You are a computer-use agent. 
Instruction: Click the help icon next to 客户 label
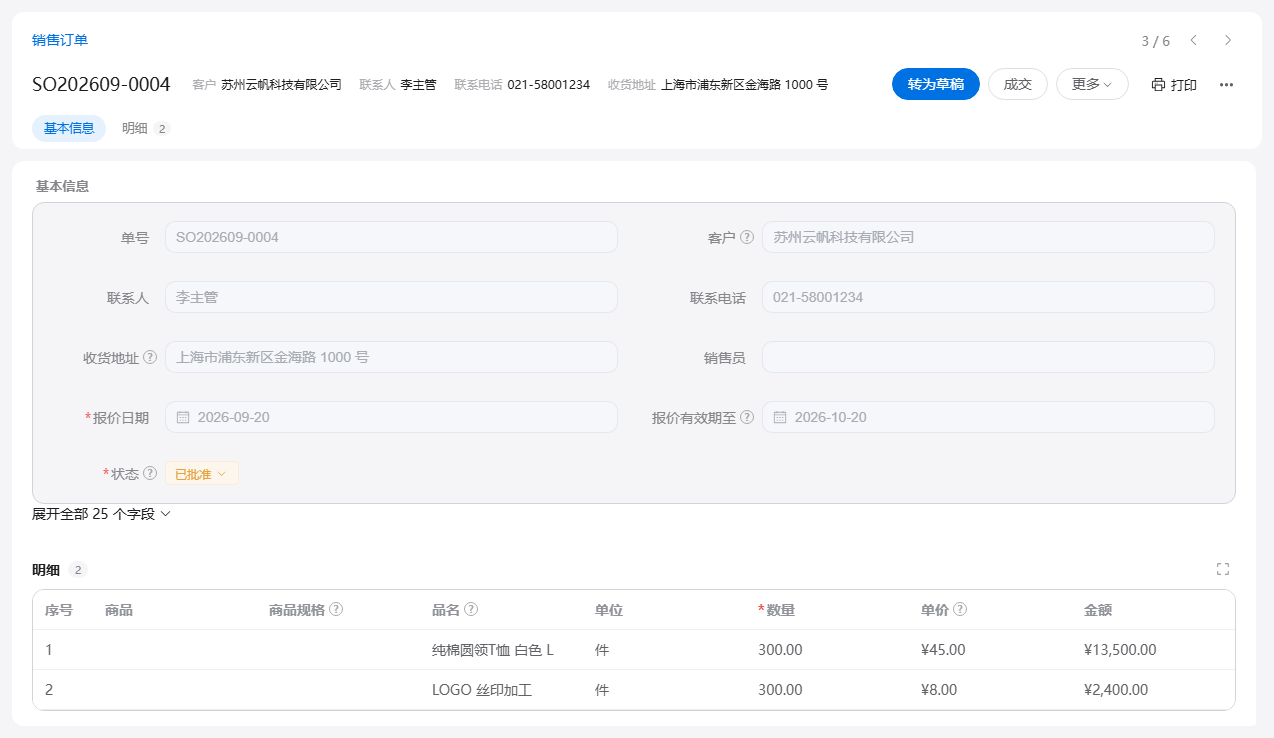tap(747, 237)
